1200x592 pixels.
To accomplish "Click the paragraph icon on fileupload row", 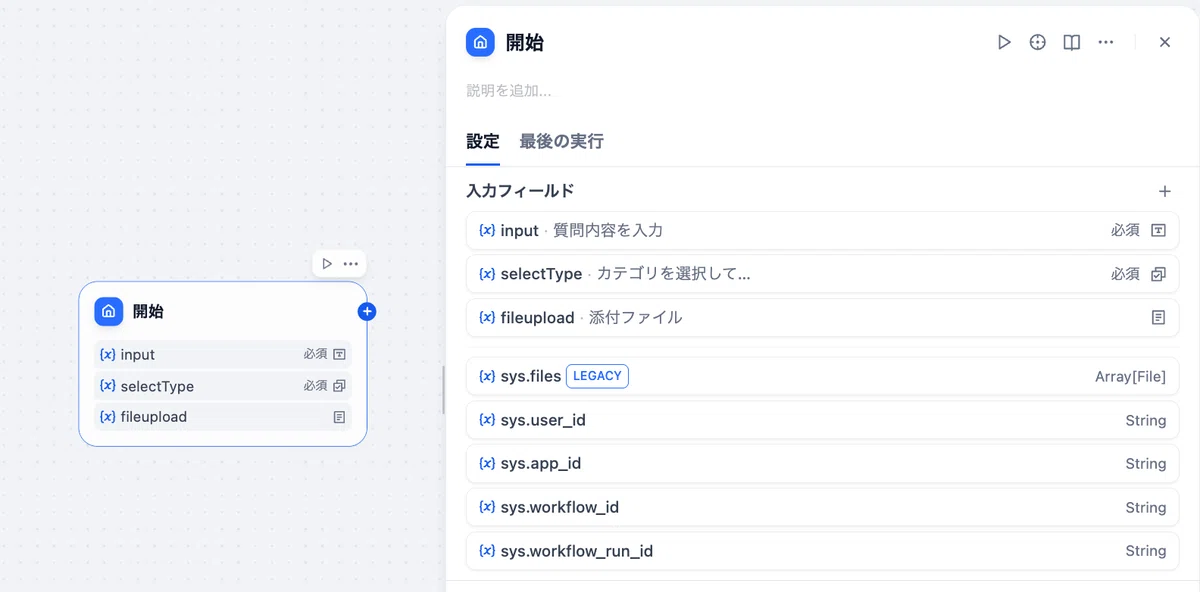I will click(x=1158, y=318).
